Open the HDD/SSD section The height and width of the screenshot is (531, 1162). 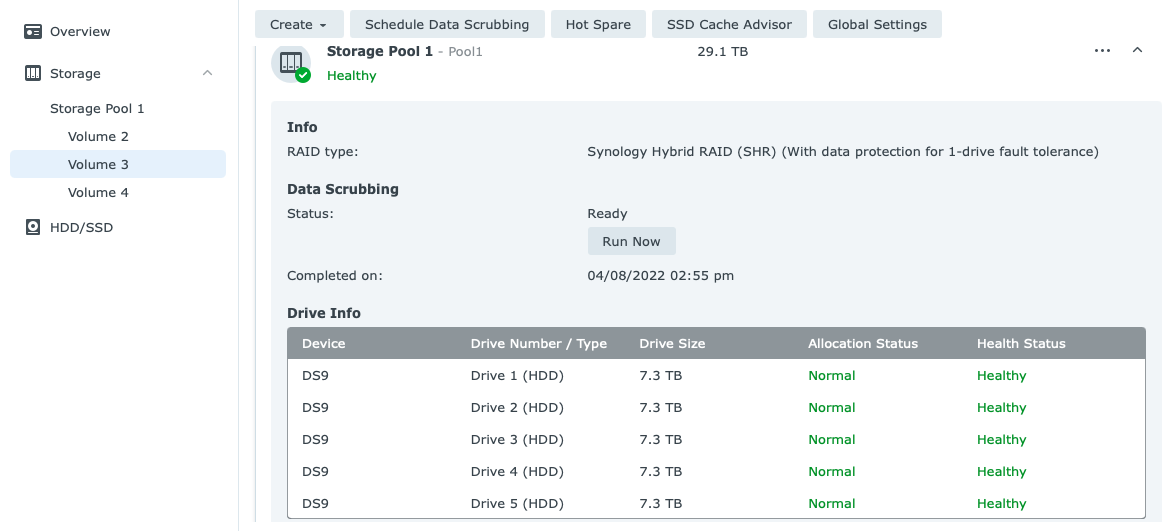(x=81, y=228)
